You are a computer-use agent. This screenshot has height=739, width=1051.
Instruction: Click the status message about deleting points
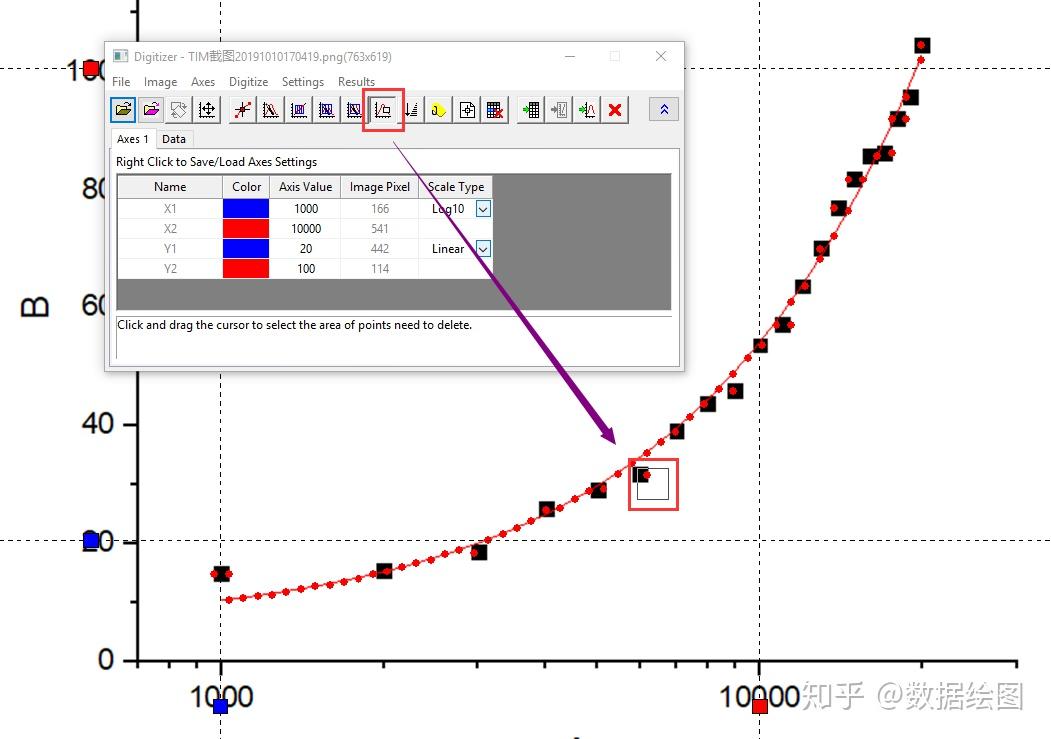point(295,325)
